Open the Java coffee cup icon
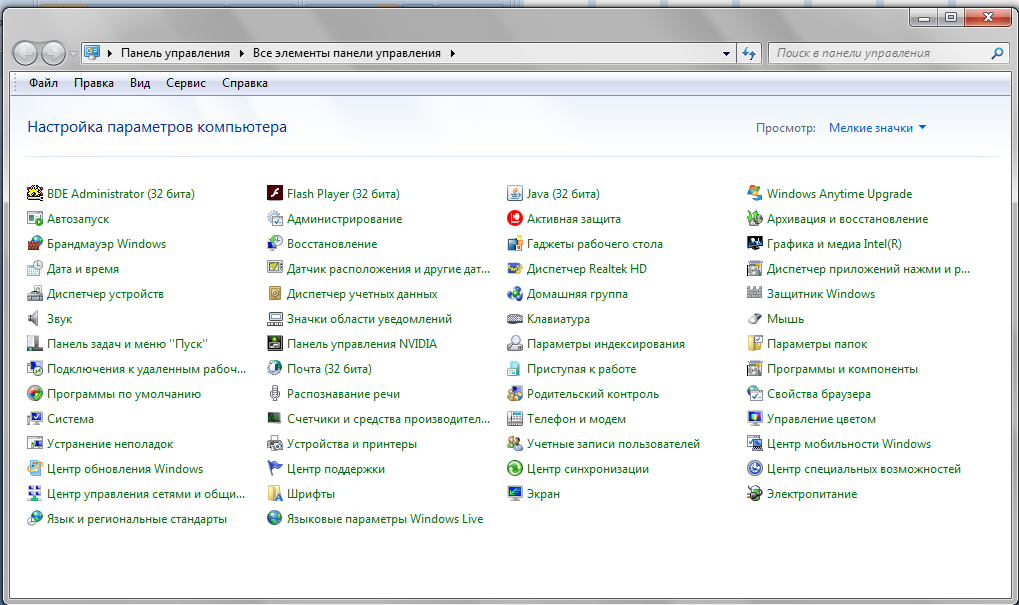Viewport: 1019px width, 605px height. (x=515, y=193)
